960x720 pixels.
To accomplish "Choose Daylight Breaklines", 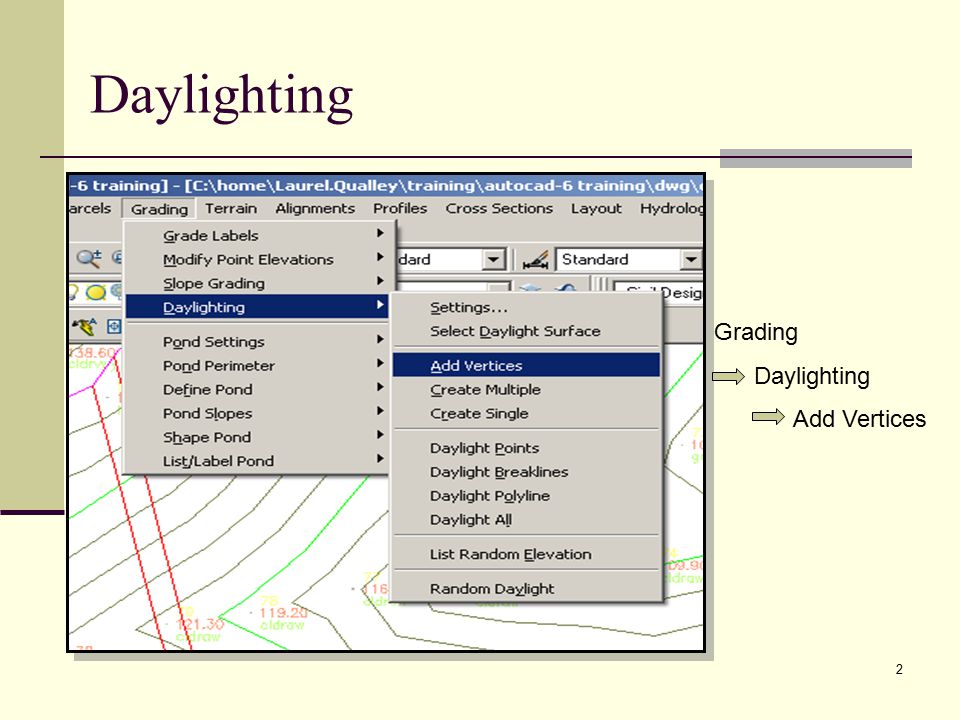I will [526, 471].
